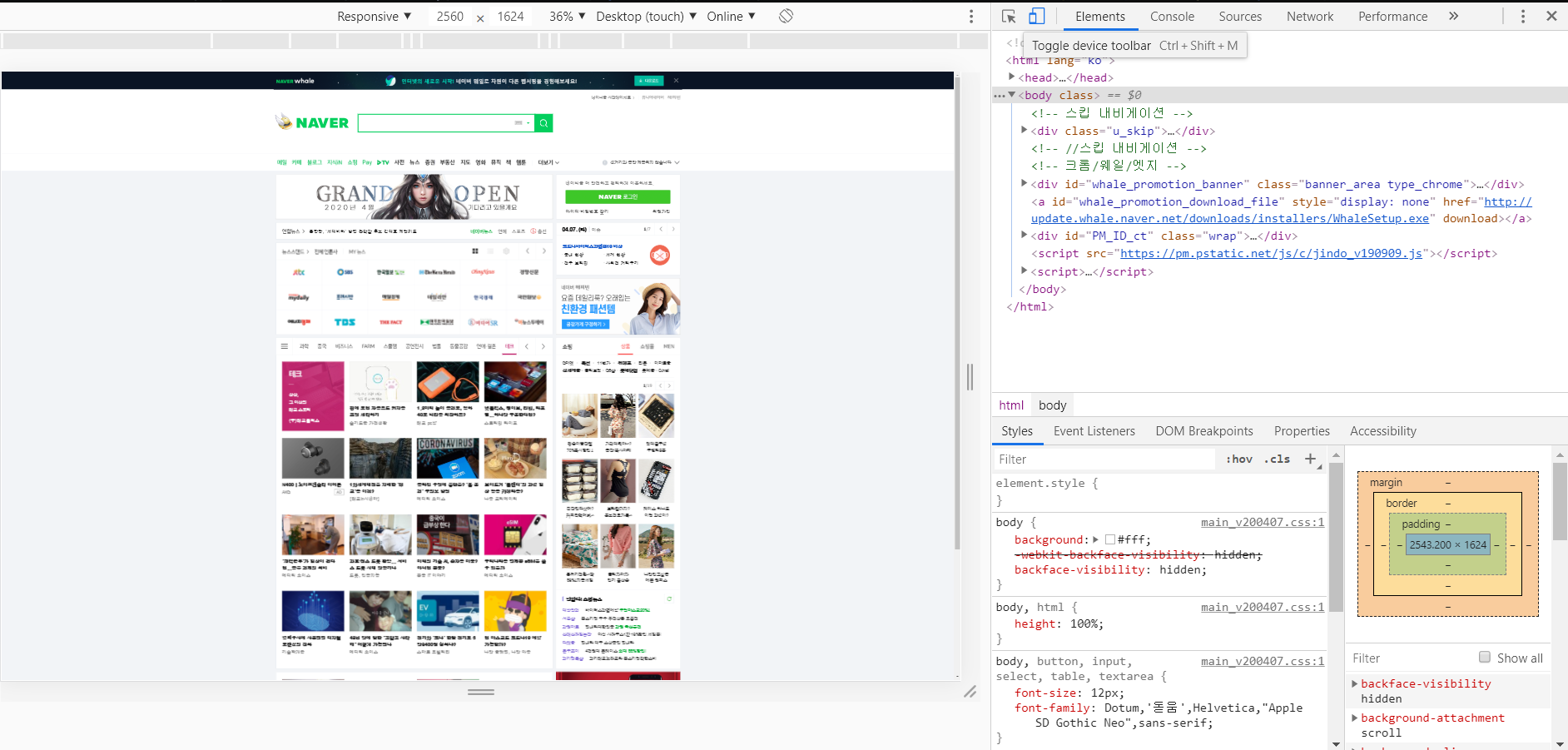
Task: Click the viewport height field 1624
Action: [510, 17]
